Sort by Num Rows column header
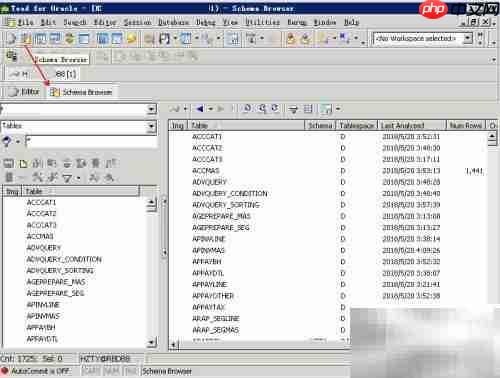Viewport: 500px width, 378px height. click(x=466, y=125)
